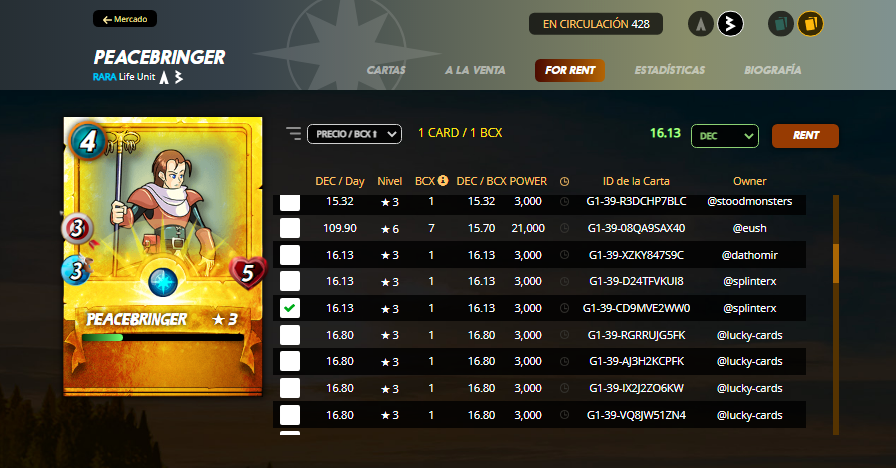This screenshot has height=468, width=896.
Task: Click clock icon in G1-39-CD9MVE2WW0 row
Action: click(x=564, y=308)
